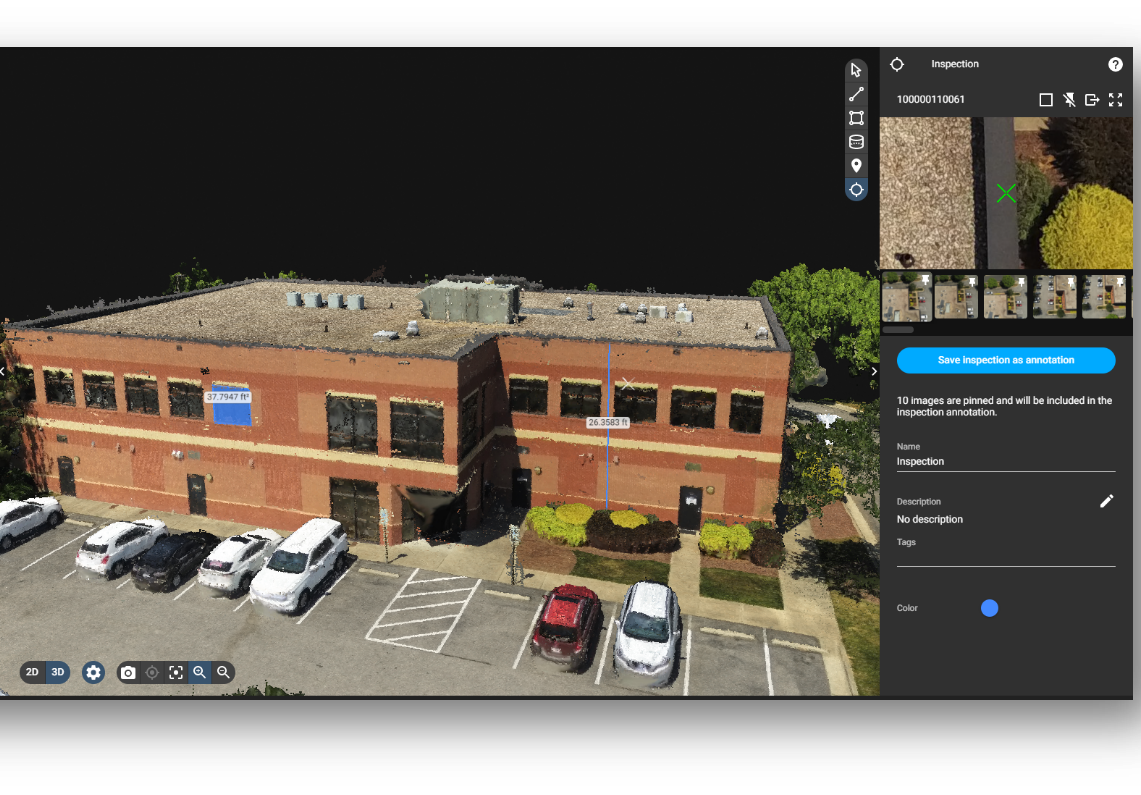
Task: Select the first pinned image thumbnail
Action: (x=907, y=297)
